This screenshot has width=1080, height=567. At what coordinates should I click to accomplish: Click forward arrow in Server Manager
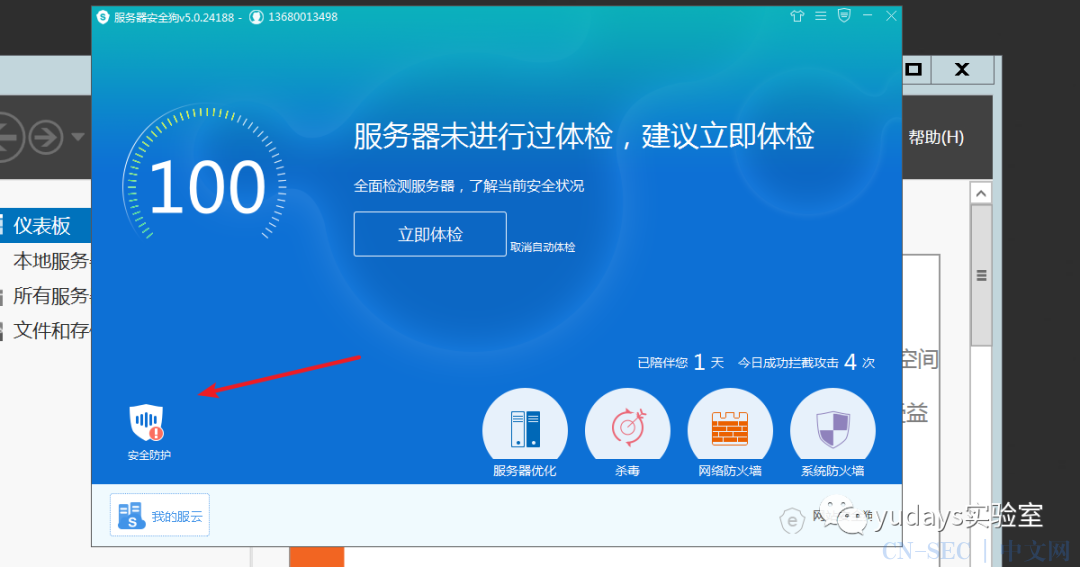click(46, 138)
